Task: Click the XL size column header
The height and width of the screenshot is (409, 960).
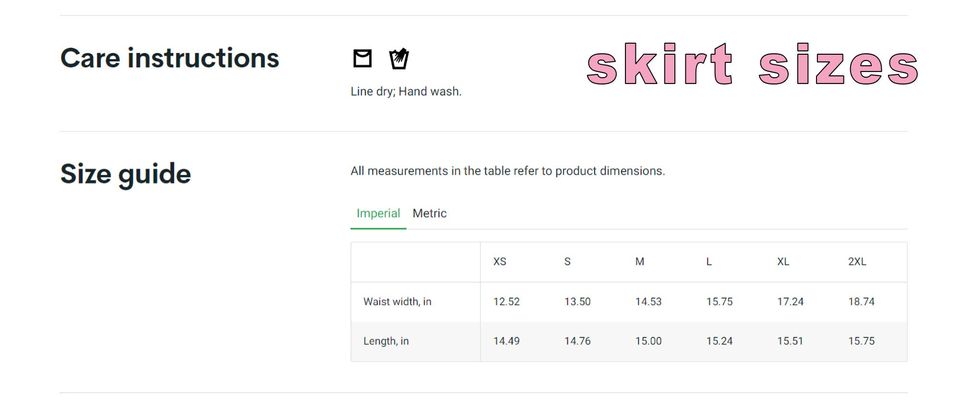Action: click(783, 262)
